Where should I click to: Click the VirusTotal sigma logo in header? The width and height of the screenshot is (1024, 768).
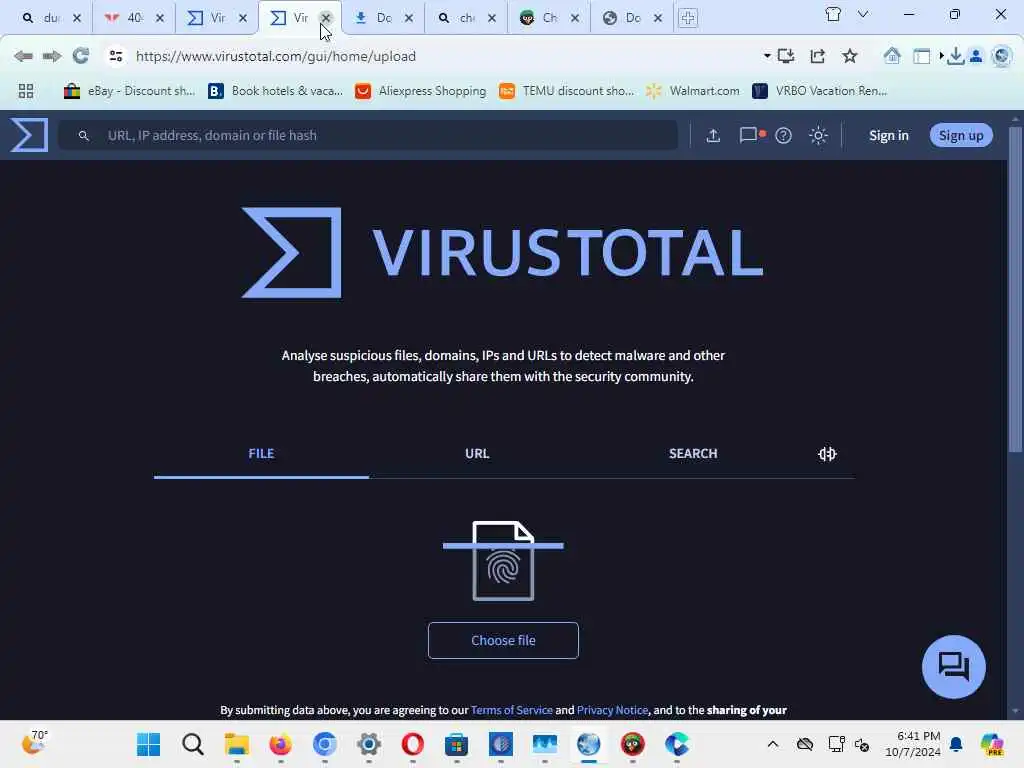click(29, 135)
